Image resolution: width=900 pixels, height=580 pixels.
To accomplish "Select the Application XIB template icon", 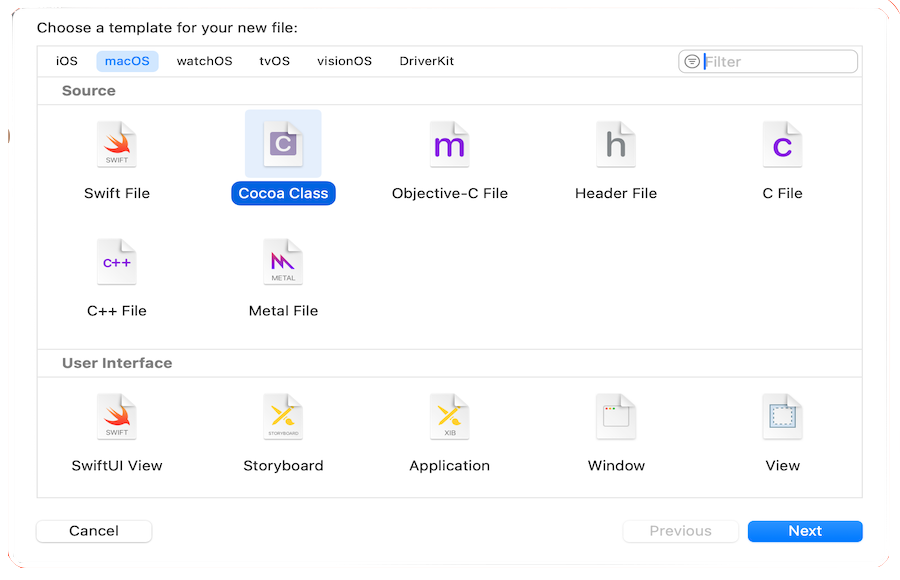I will 449,417.
